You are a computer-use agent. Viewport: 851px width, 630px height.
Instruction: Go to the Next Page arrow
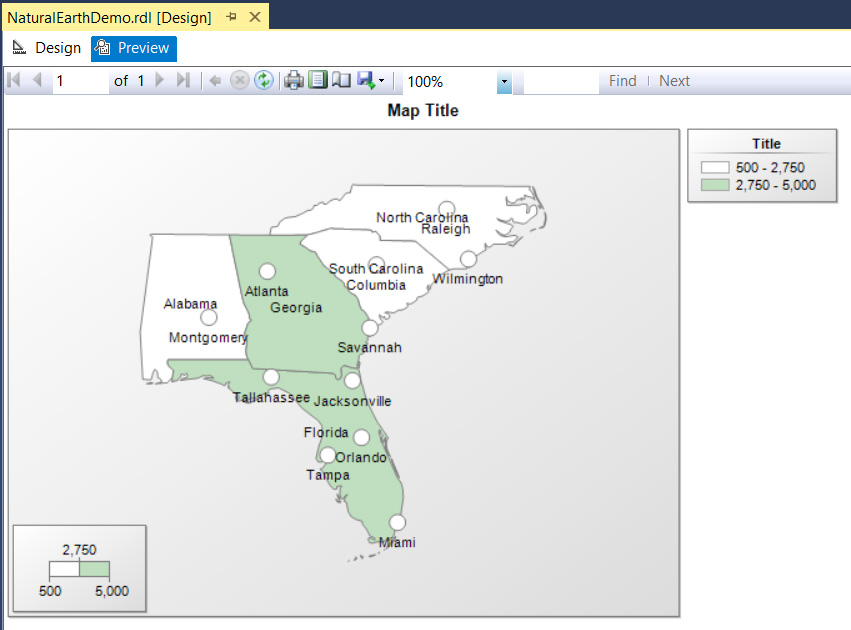click(x=160, y=81)
